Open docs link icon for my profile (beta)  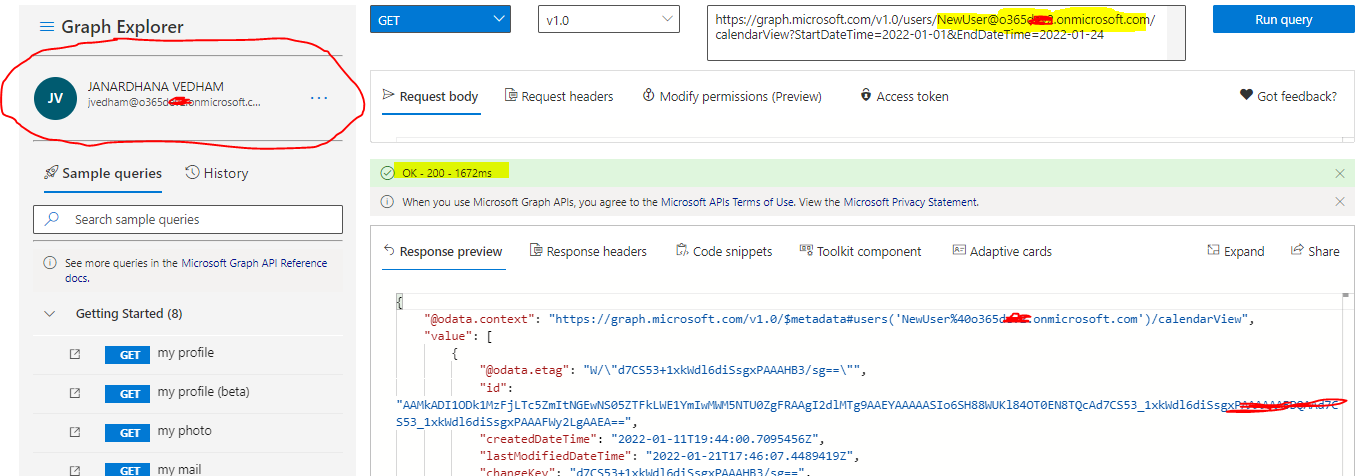[x=75, y=393]
